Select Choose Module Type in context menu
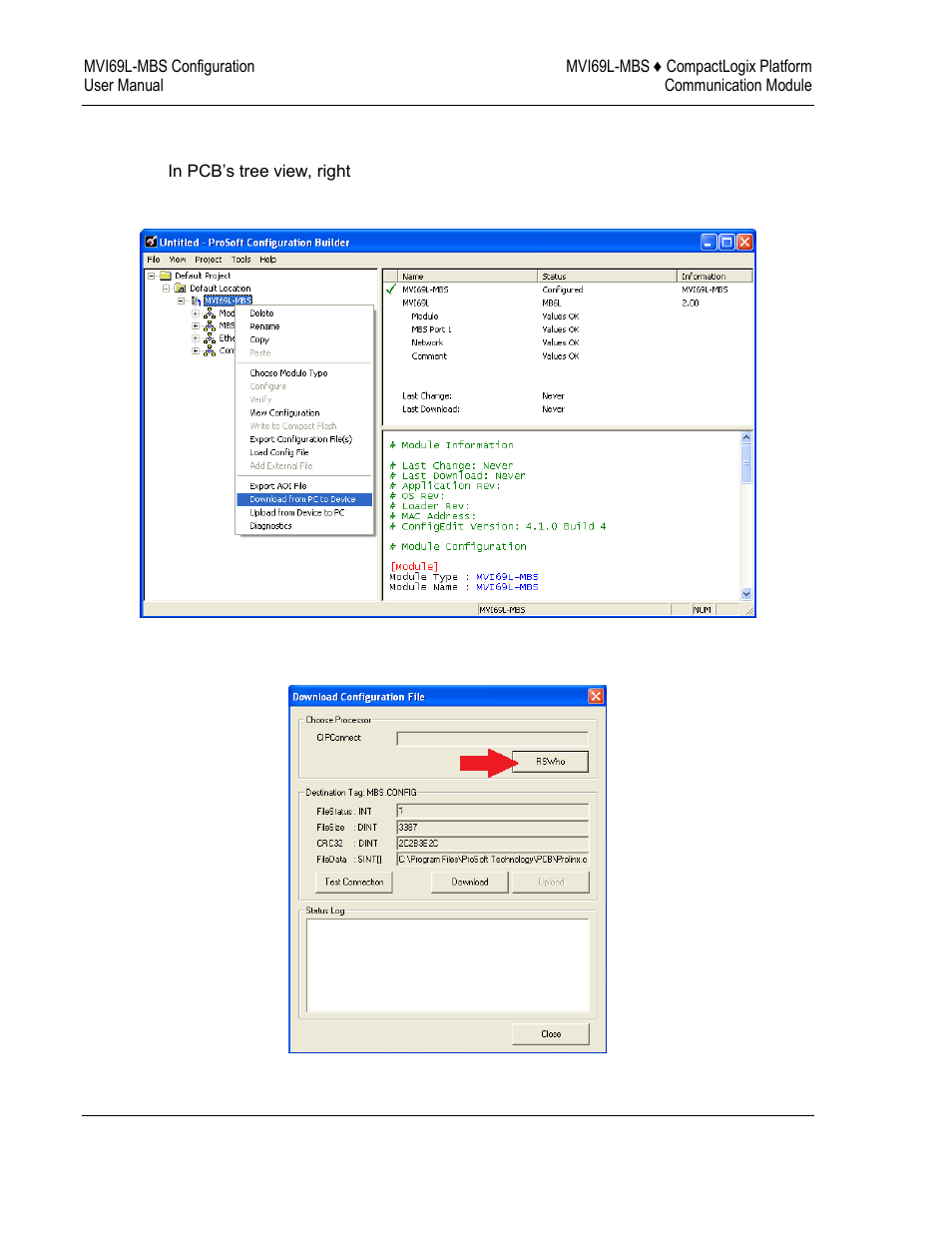Viewport: 952px width, 1233px height. click(303, 373)
